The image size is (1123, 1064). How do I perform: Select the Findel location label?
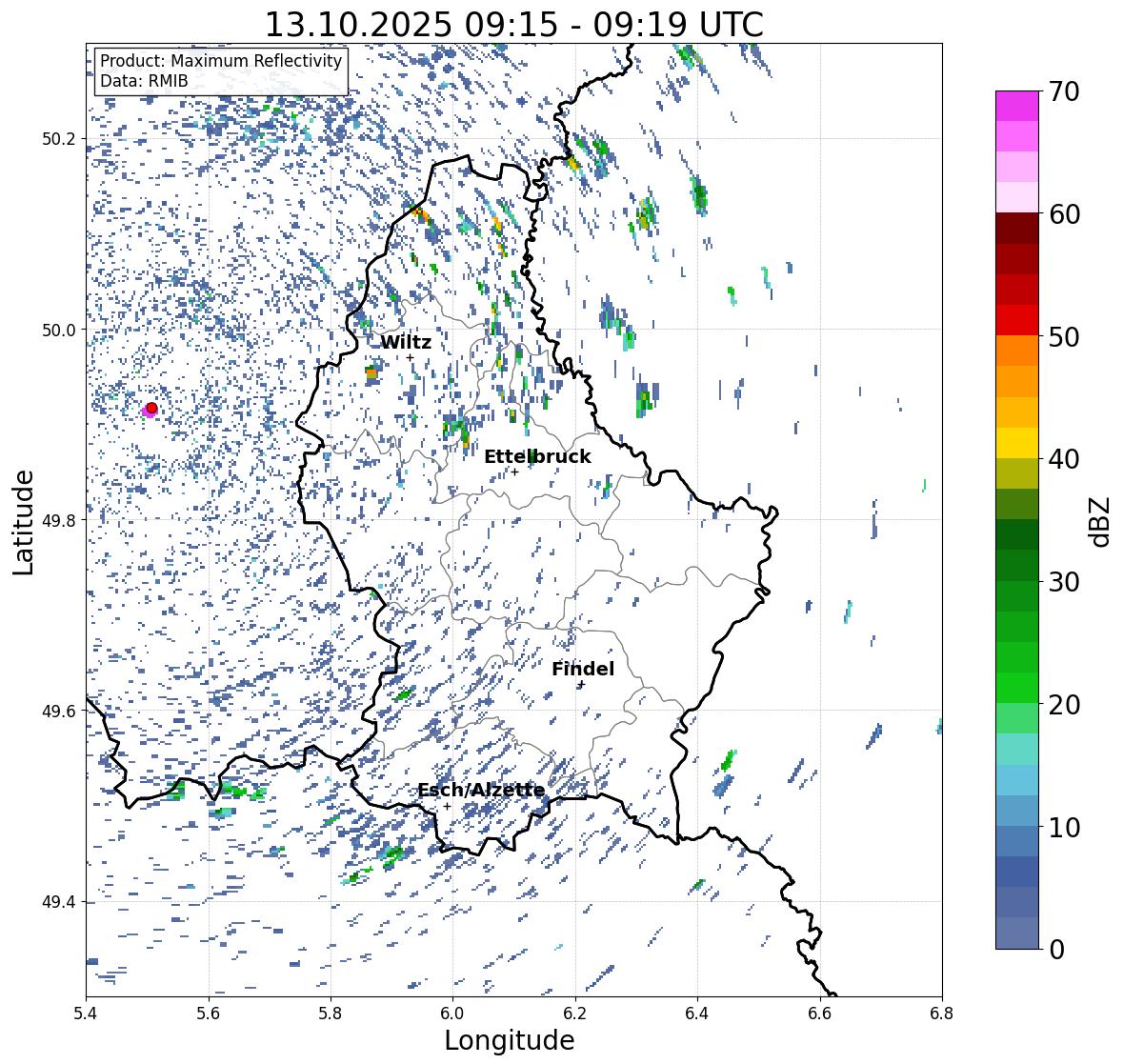click(583, 669)
